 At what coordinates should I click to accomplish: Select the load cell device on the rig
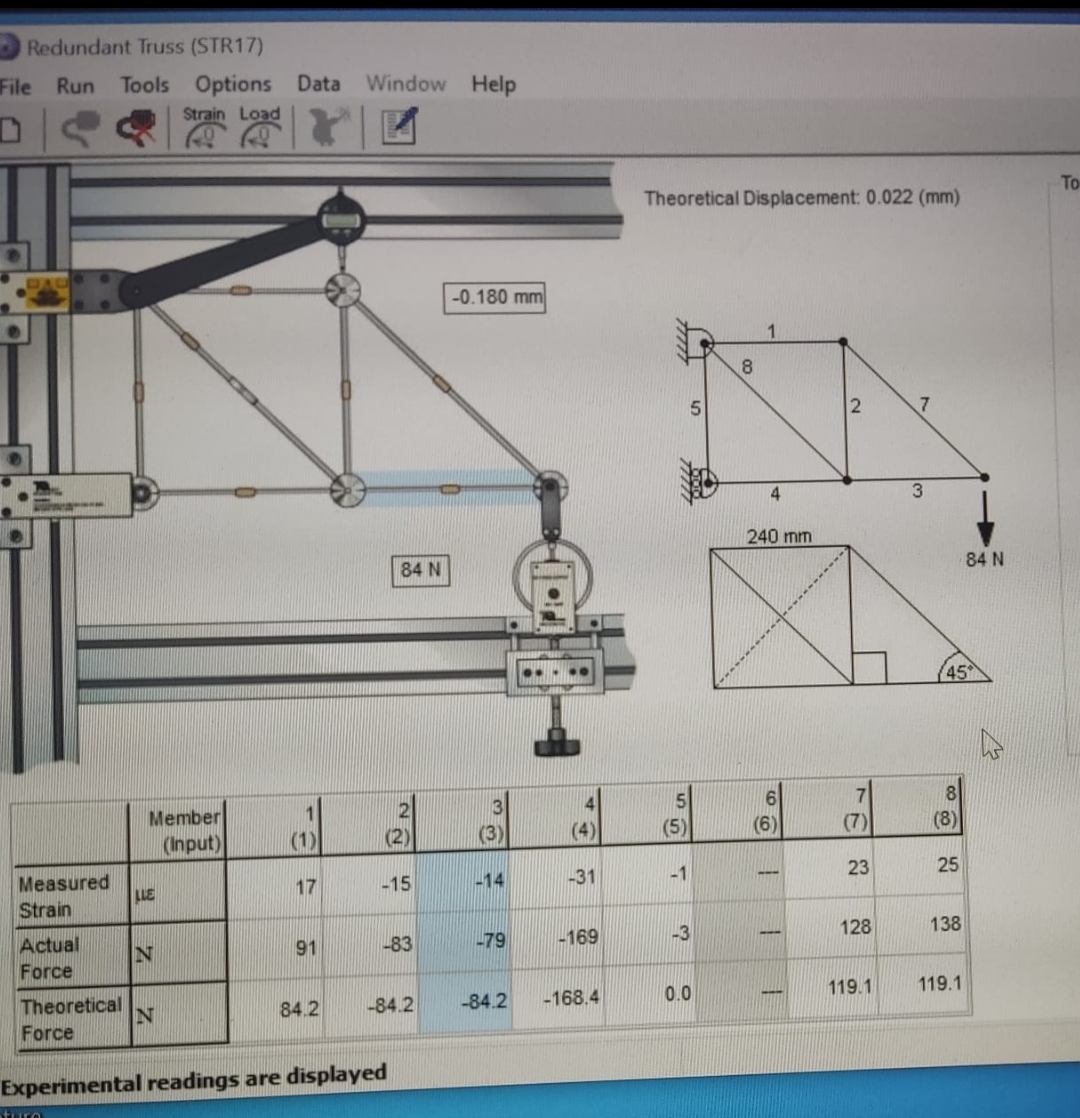[x=553, y=594]
